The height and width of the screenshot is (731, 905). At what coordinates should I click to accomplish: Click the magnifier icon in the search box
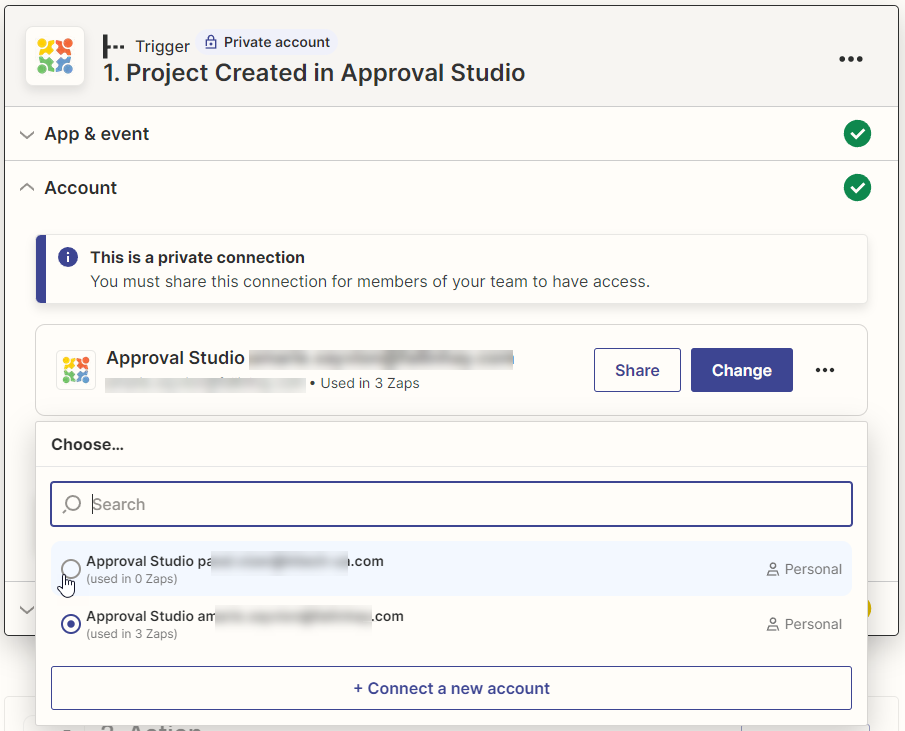click(x=72, y=504)
